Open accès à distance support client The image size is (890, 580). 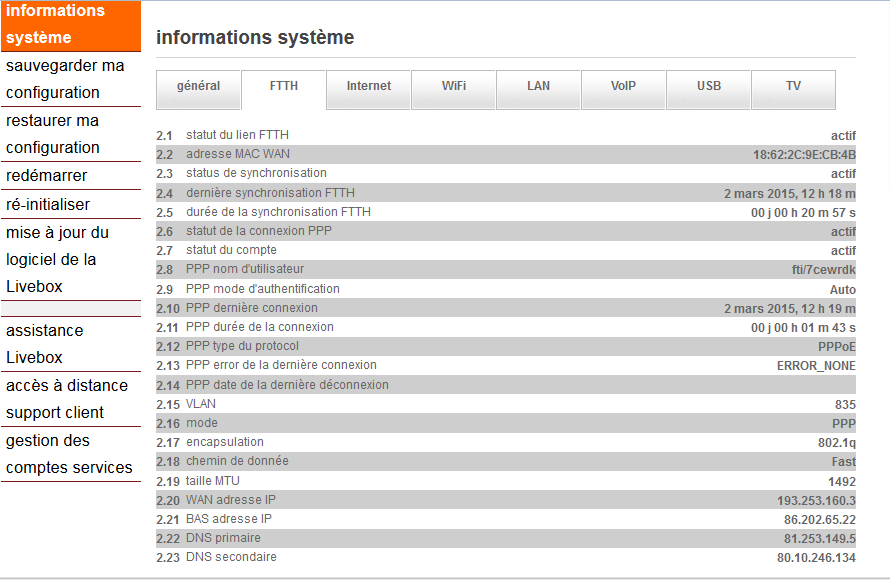click(67, 398)
